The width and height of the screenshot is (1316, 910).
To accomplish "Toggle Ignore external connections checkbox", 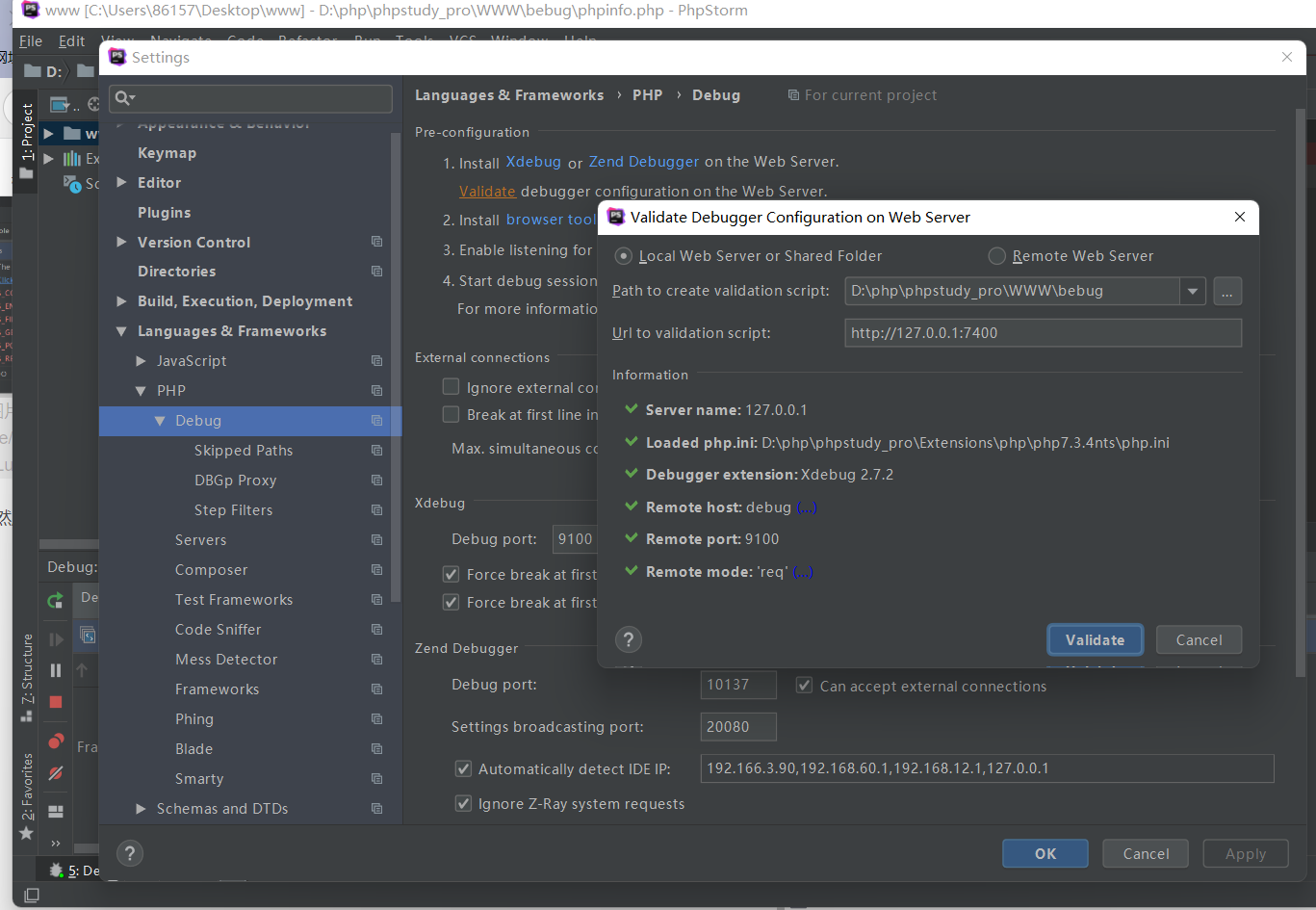I will tap(451, 387).
